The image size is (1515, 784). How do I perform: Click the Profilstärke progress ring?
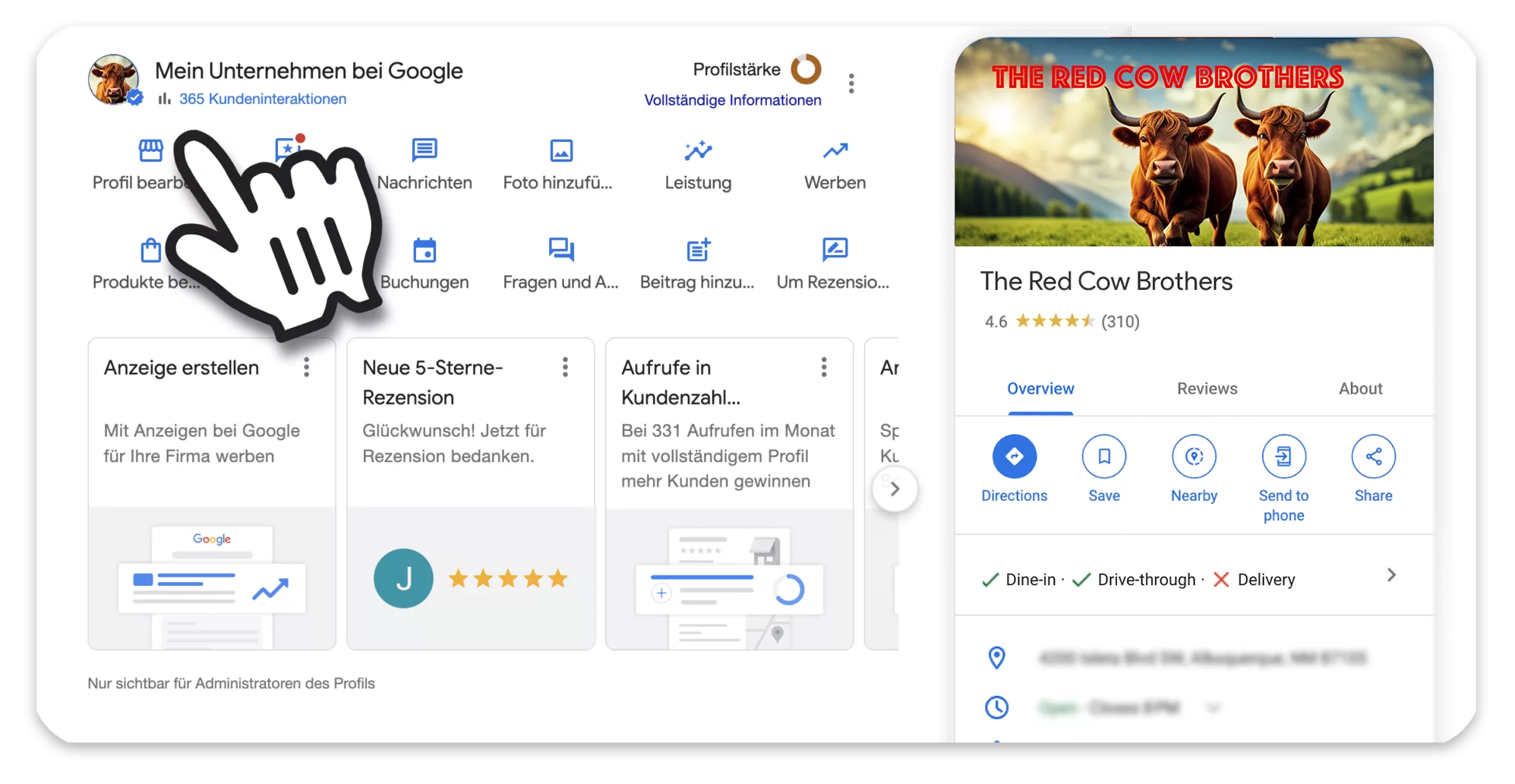coord(806,69)
